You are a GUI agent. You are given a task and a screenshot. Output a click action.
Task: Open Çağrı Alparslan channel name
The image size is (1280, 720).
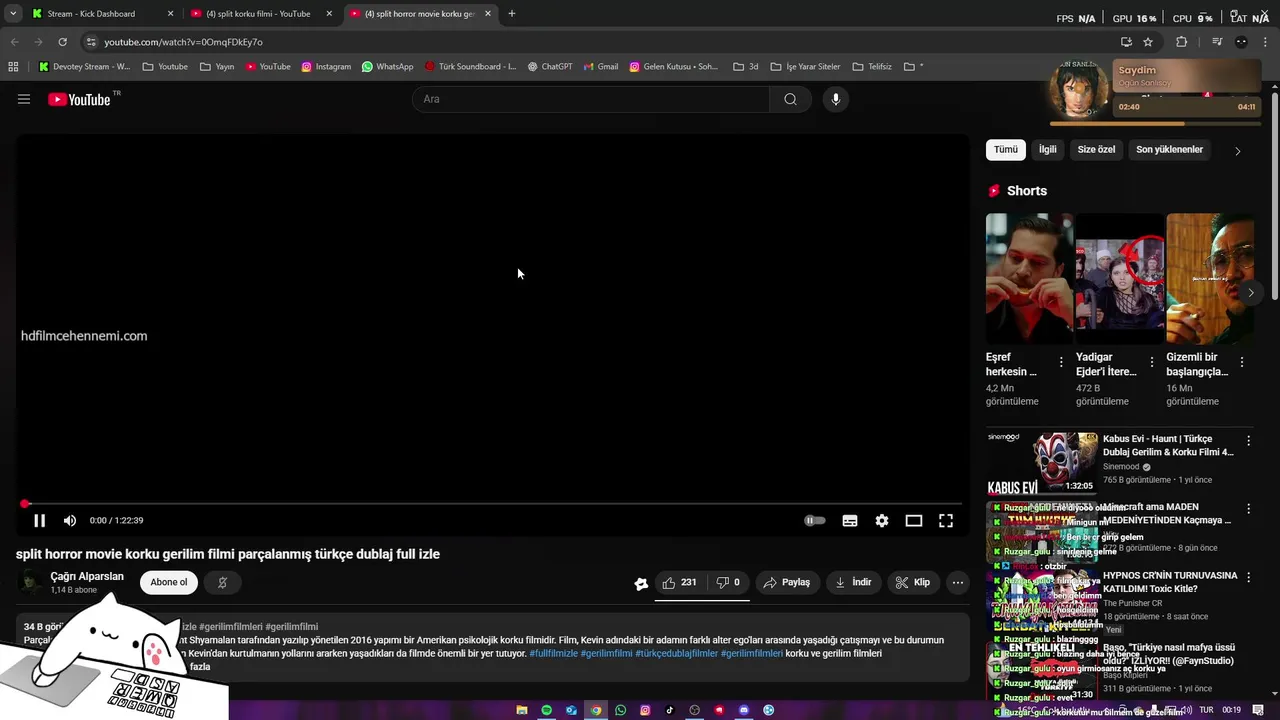[x=87, y=576]
